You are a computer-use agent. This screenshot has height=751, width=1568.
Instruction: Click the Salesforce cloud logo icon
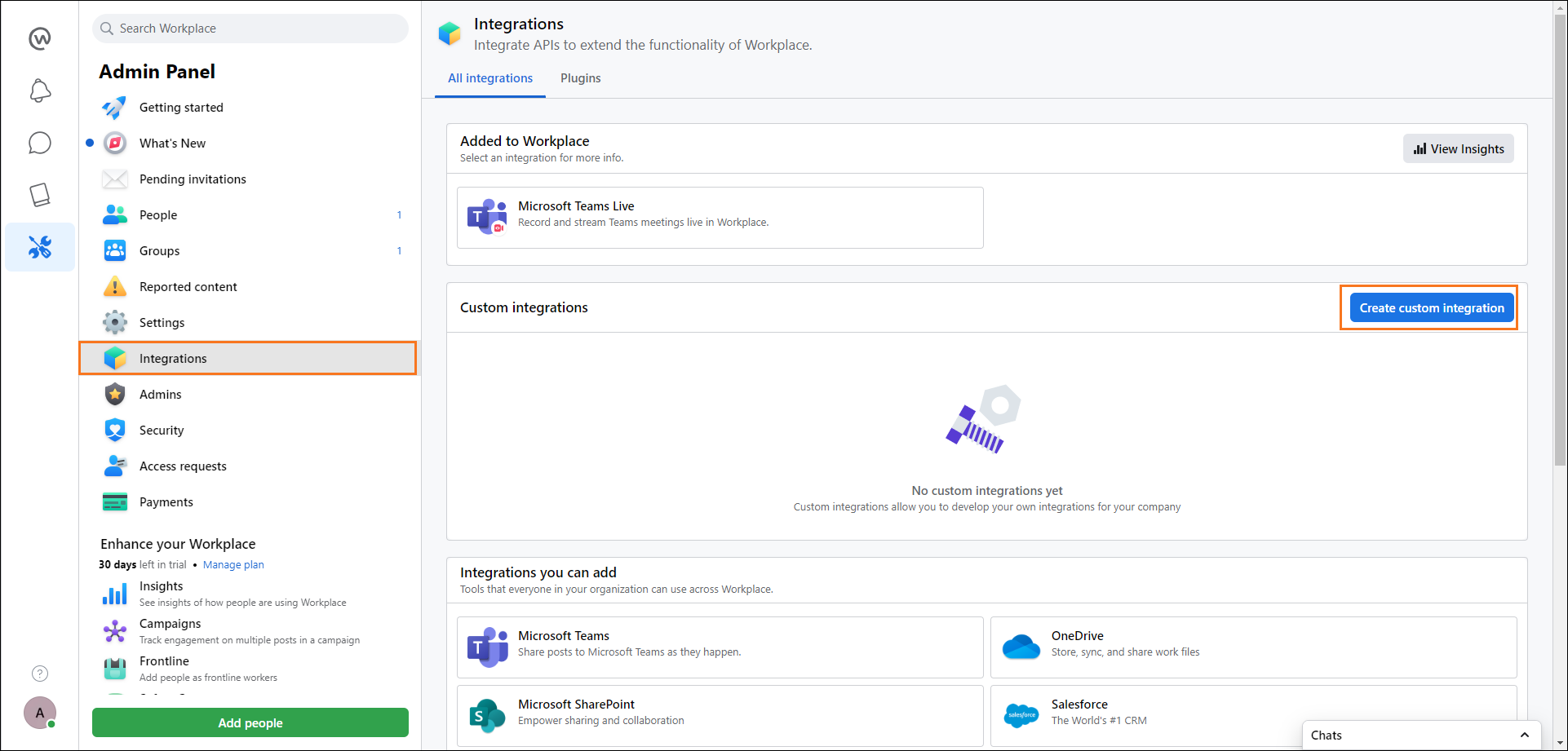click(1021, 715)
